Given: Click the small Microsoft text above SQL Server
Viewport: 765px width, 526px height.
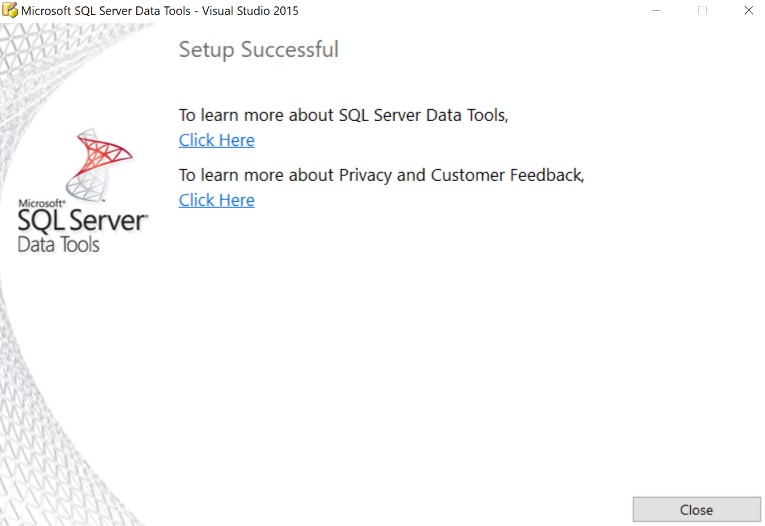Looking at the screenshot, I should [x=38, y=202].
